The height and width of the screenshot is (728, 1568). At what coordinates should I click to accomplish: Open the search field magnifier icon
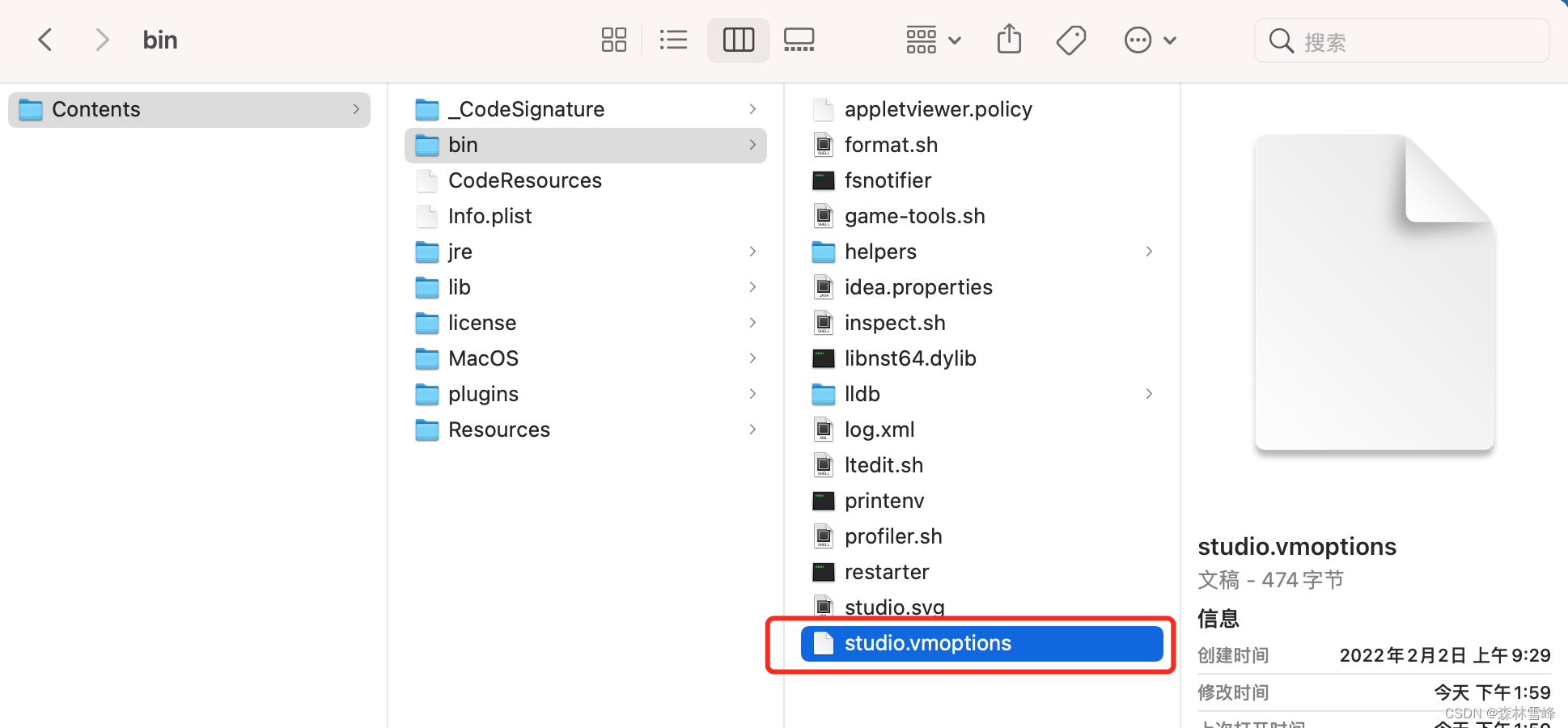point(1281,40)
